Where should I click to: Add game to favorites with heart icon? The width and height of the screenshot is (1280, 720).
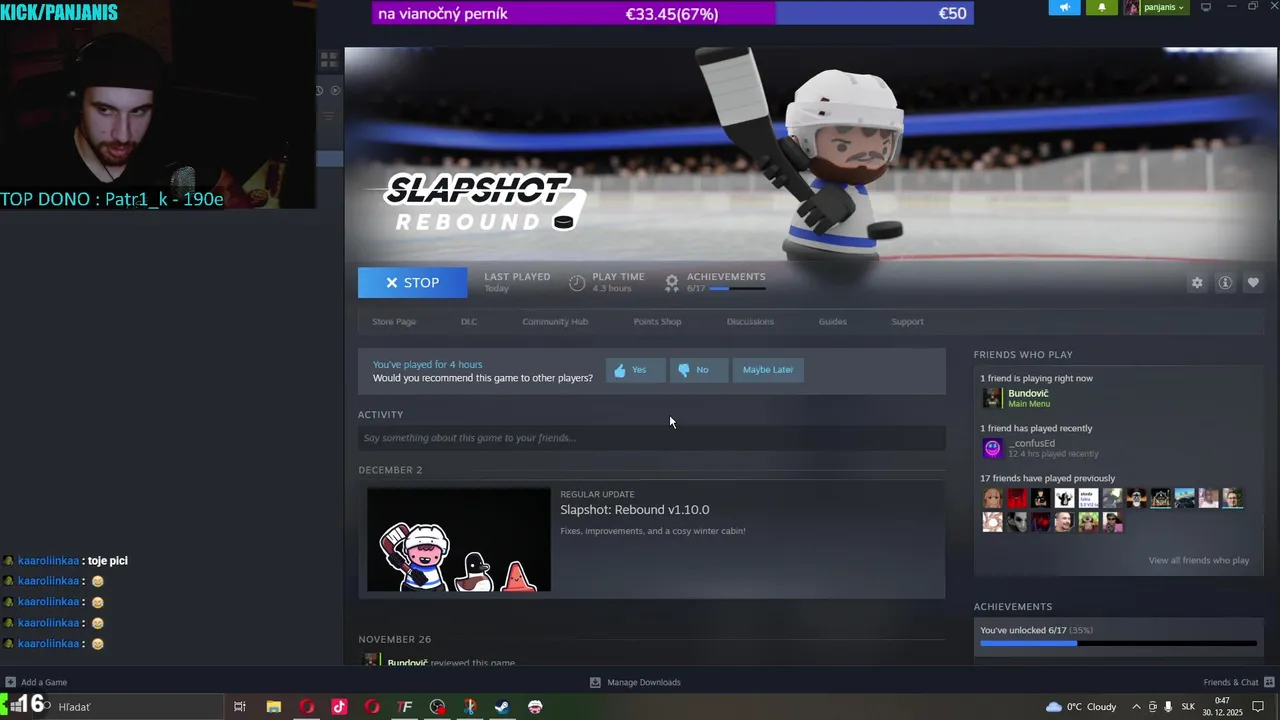[x=1253, y=283]
